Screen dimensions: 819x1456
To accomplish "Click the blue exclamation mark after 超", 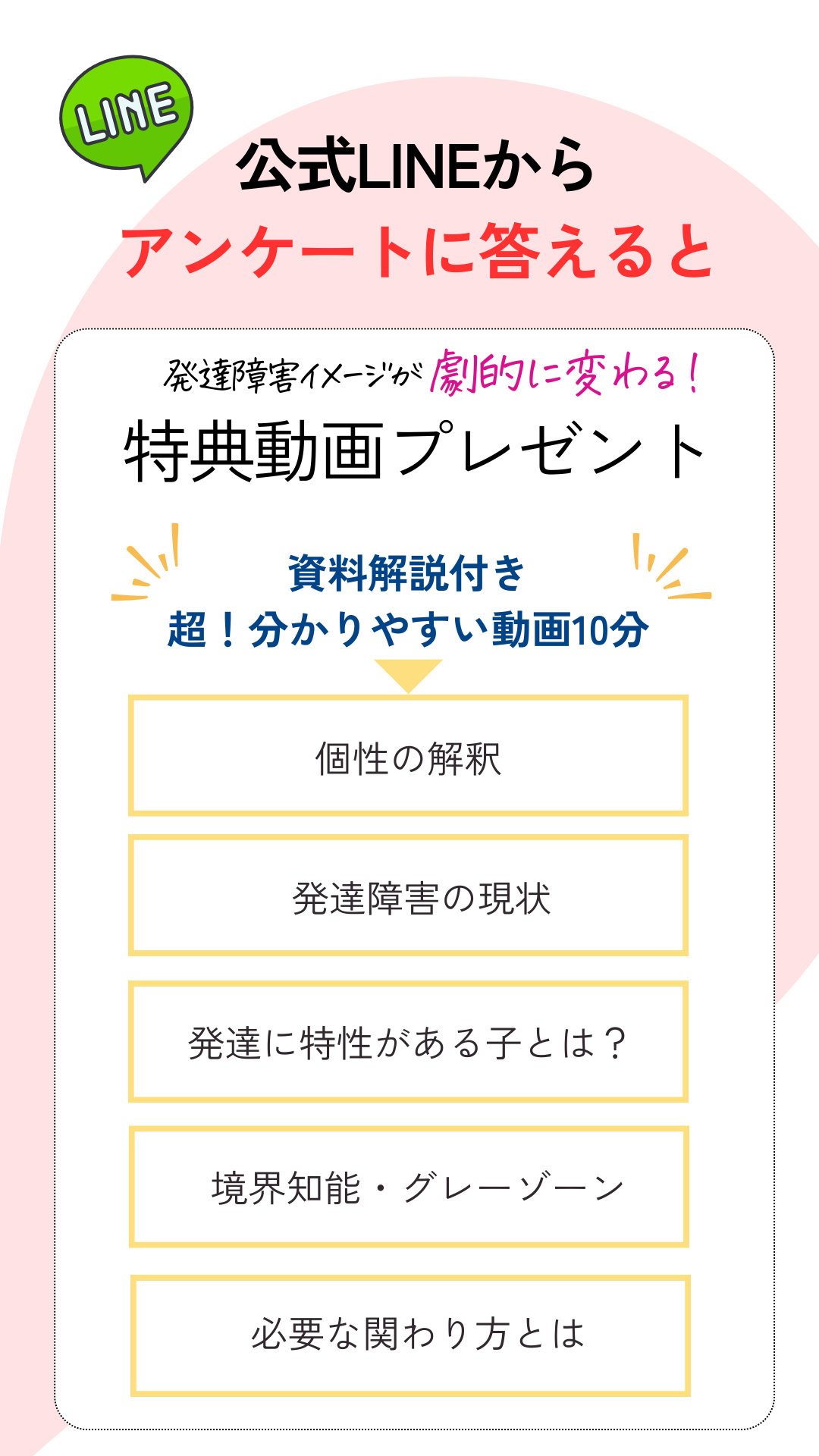I will coord(227,630).
